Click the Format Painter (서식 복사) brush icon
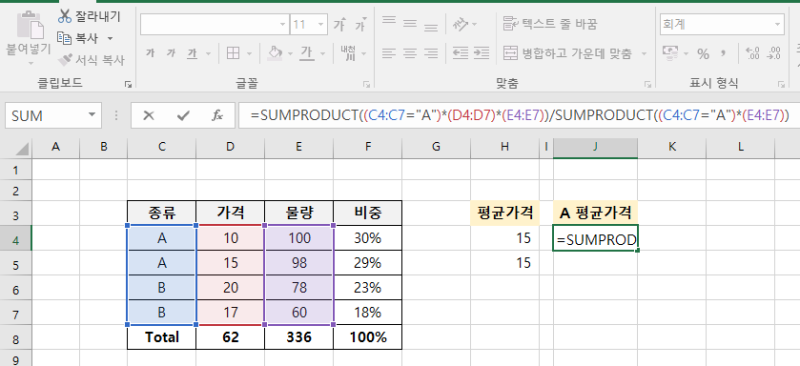 65,60
